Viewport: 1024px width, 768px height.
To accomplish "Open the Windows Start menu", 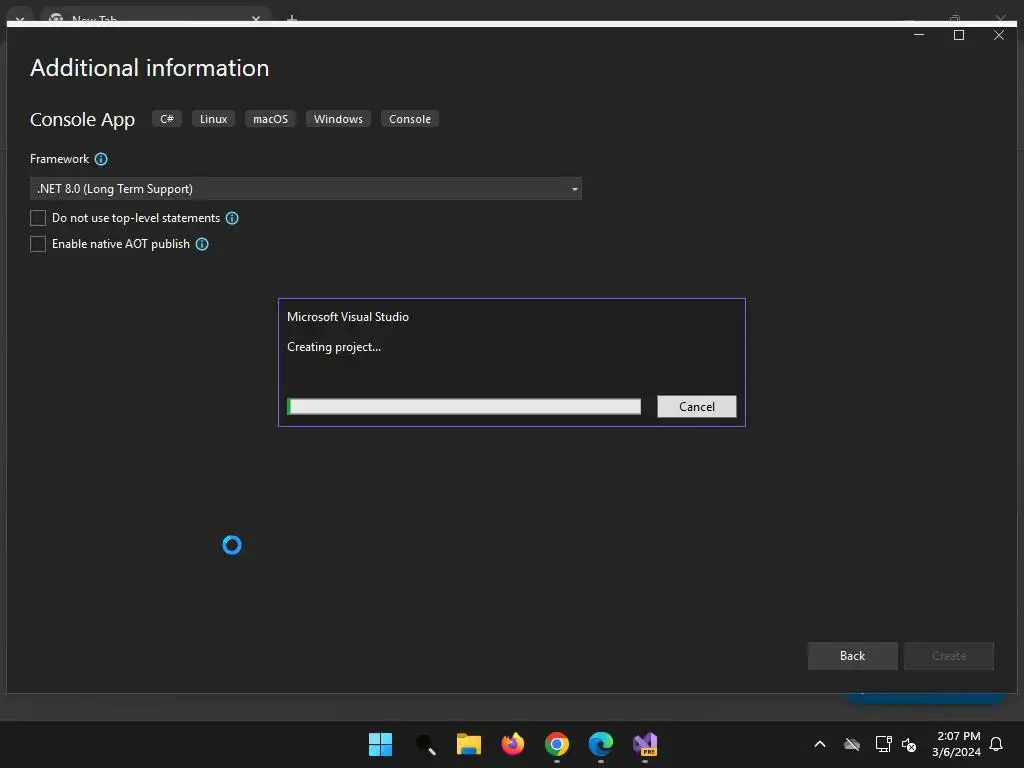I will (380, 744).
